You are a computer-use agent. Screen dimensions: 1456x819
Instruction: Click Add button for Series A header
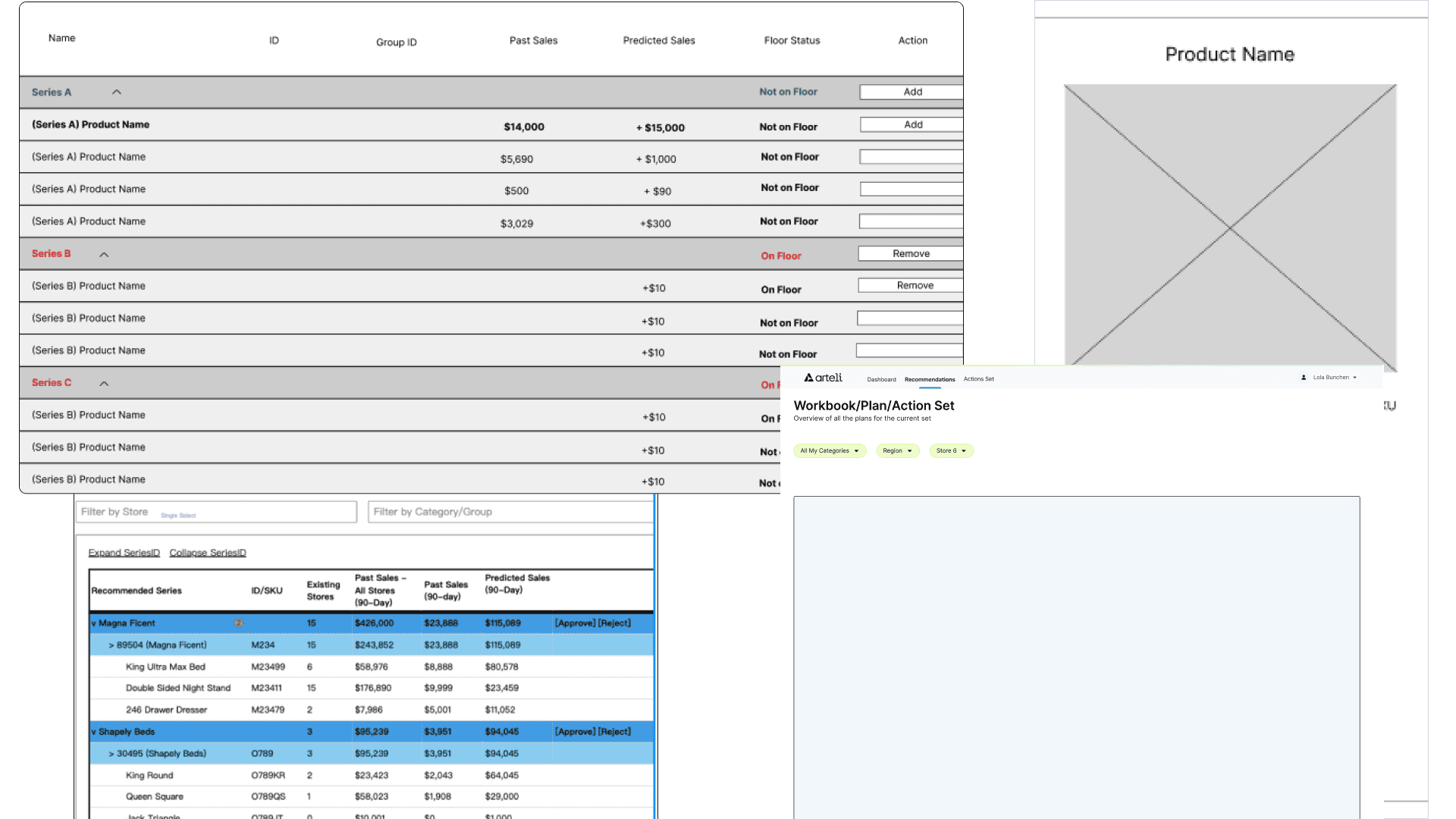coord(912,92)
